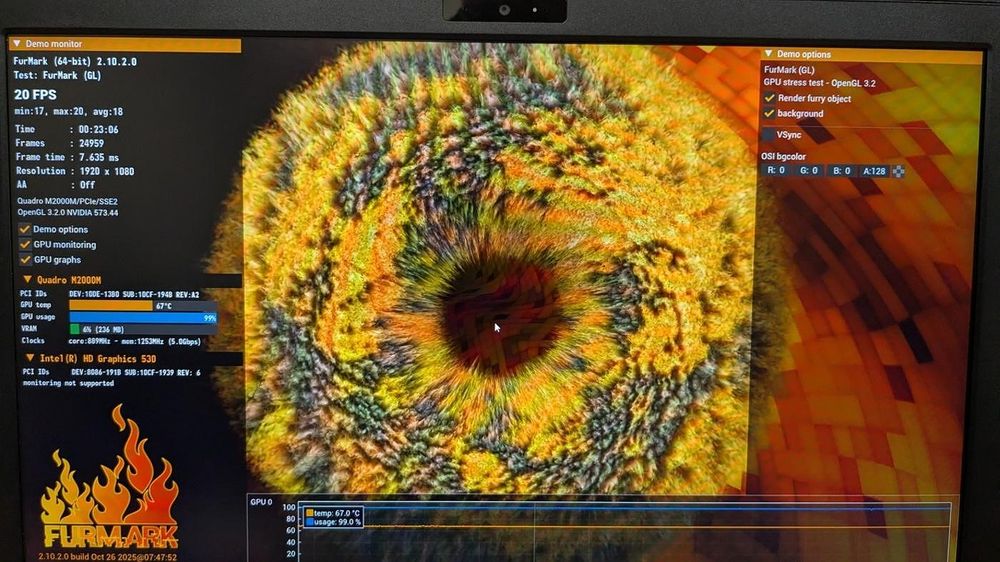The width and height of the screenshot is (1000, 562).
Task: Click the GPU usage 99% bar
Action: (x=143, y=317)
